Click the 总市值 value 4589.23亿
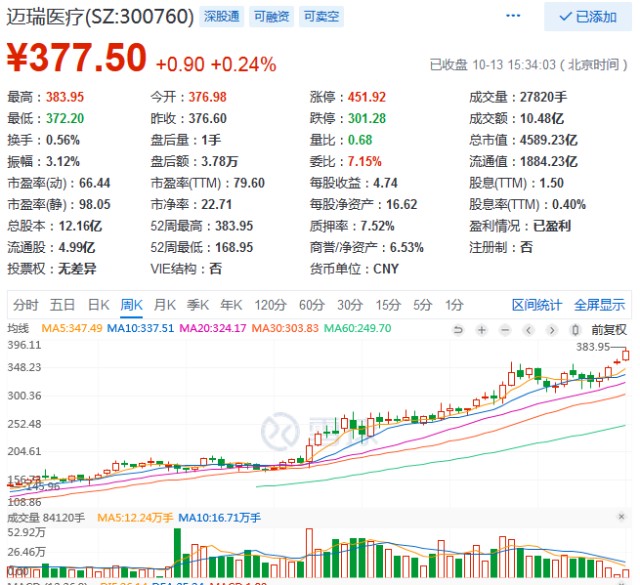The width and height of the screenshot is (640, 585). coord(549,140)
